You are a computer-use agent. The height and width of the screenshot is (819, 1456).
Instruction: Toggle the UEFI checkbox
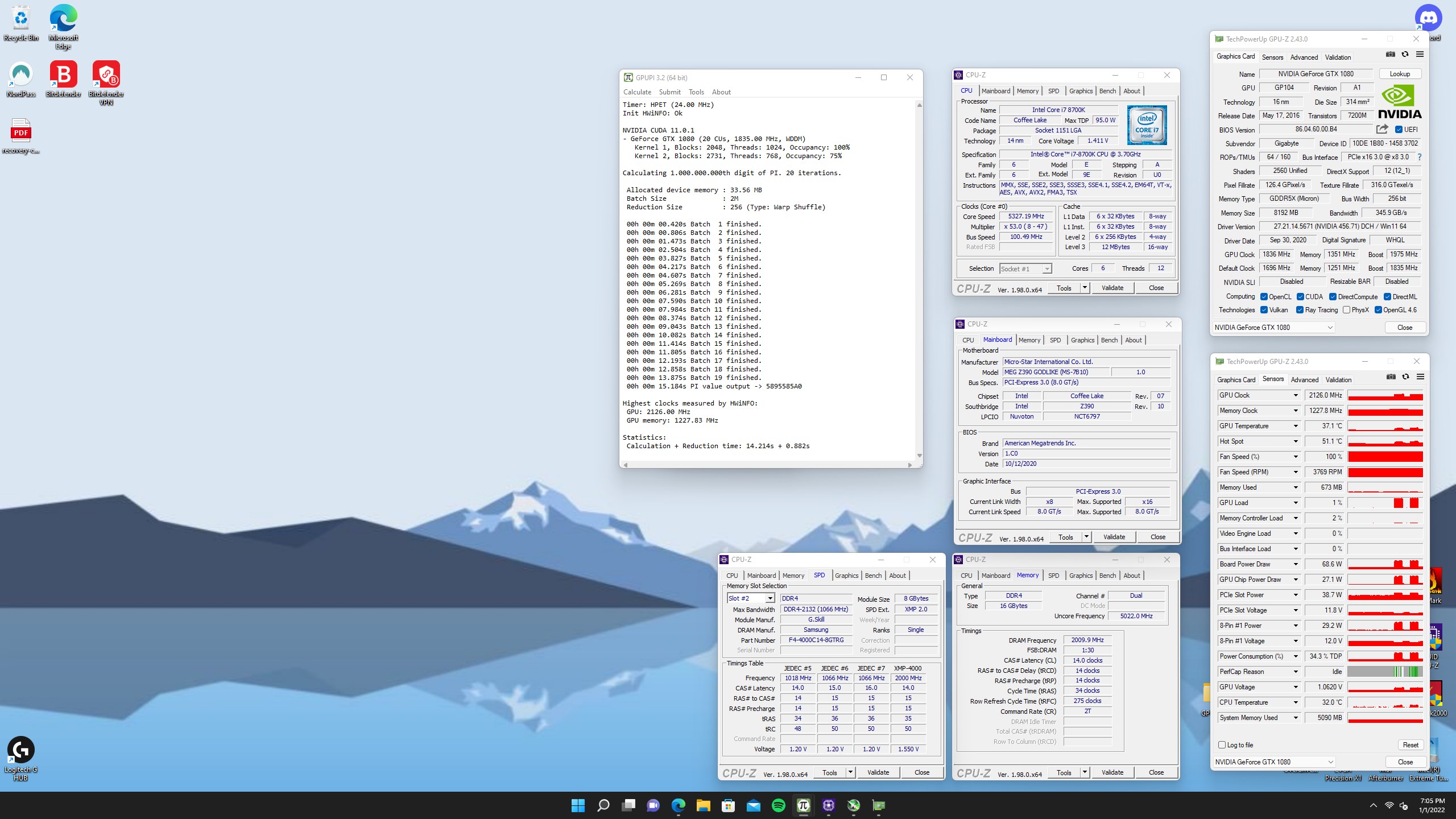click(x=1399, y=130)
